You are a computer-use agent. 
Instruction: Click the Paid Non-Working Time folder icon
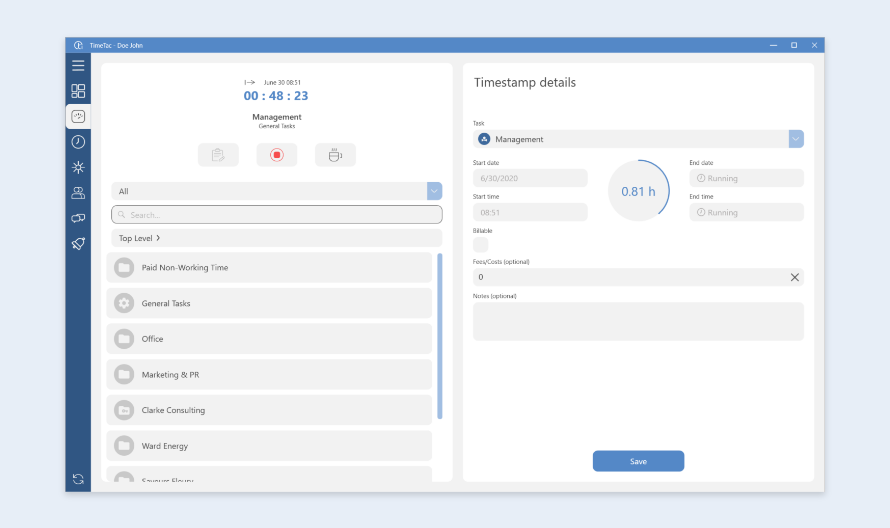(x=124, y=267)
